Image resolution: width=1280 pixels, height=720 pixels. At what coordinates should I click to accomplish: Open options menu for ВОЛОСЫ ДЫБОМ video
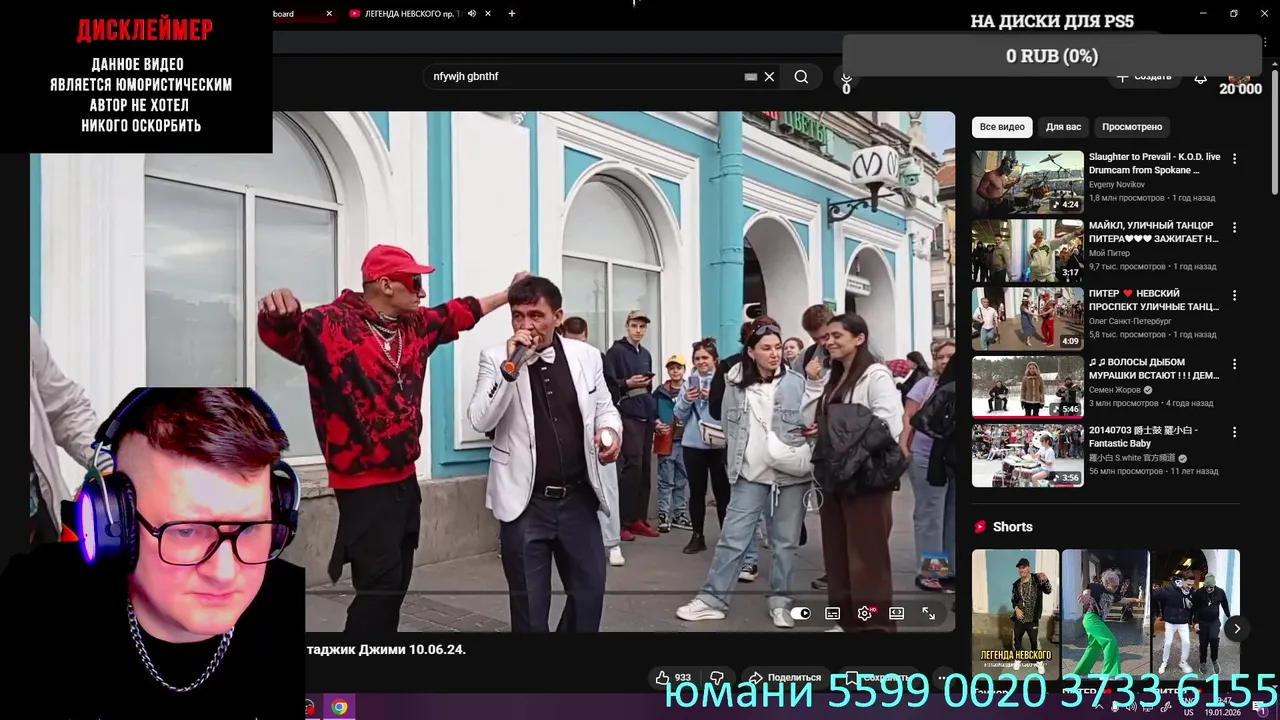[x=1235, y=364]
